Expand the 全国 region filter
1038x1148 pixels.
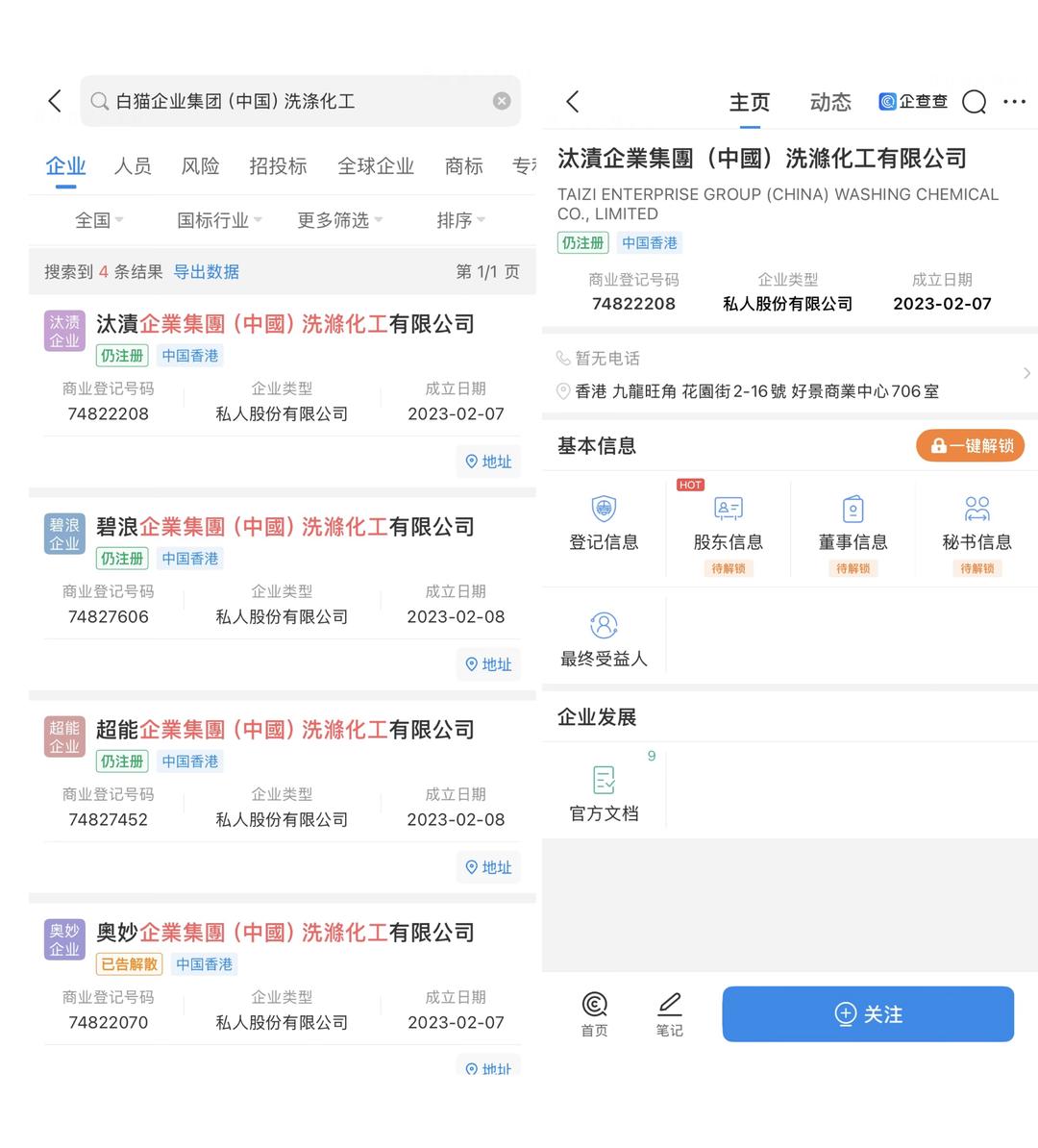[99, 220]
